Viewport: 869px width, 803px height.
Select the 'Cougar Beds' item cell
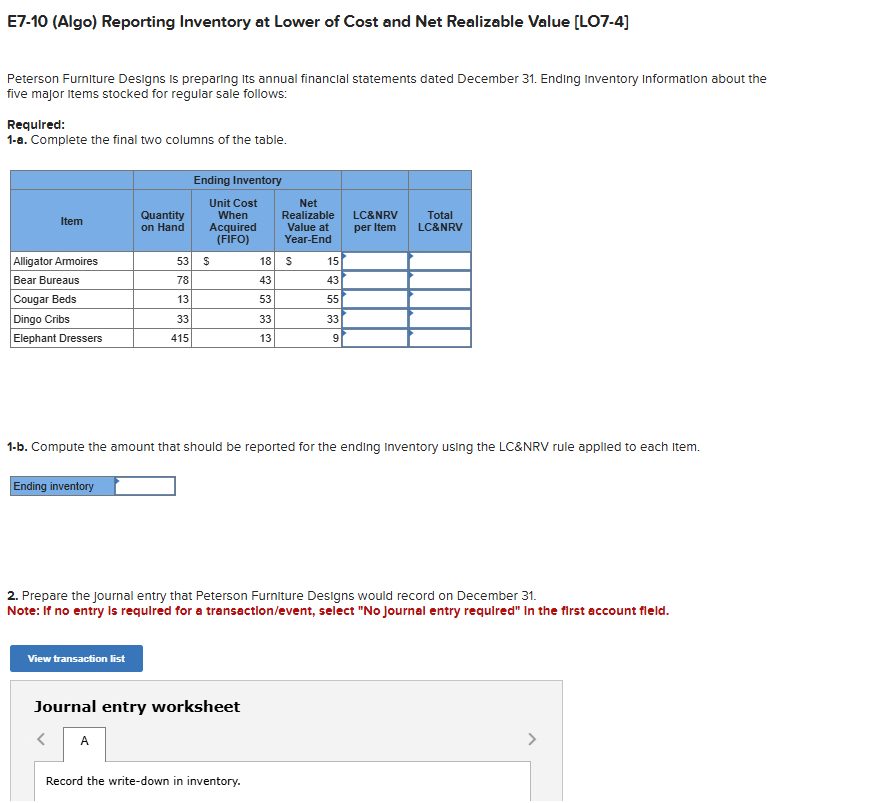(x=72, y=299)
